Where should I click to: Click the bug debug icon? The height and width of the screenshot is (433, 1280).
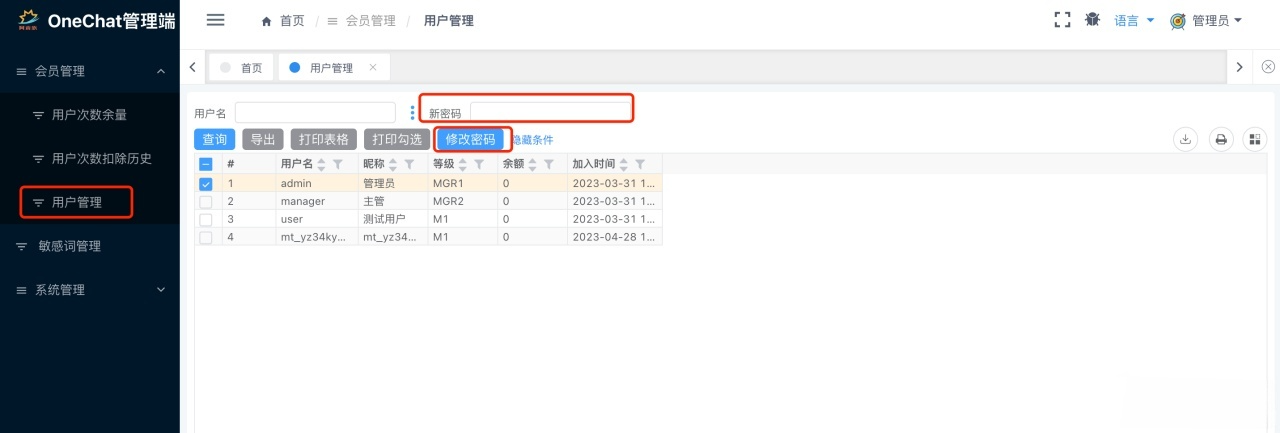pyautogui.click(x=1092, y=20)
